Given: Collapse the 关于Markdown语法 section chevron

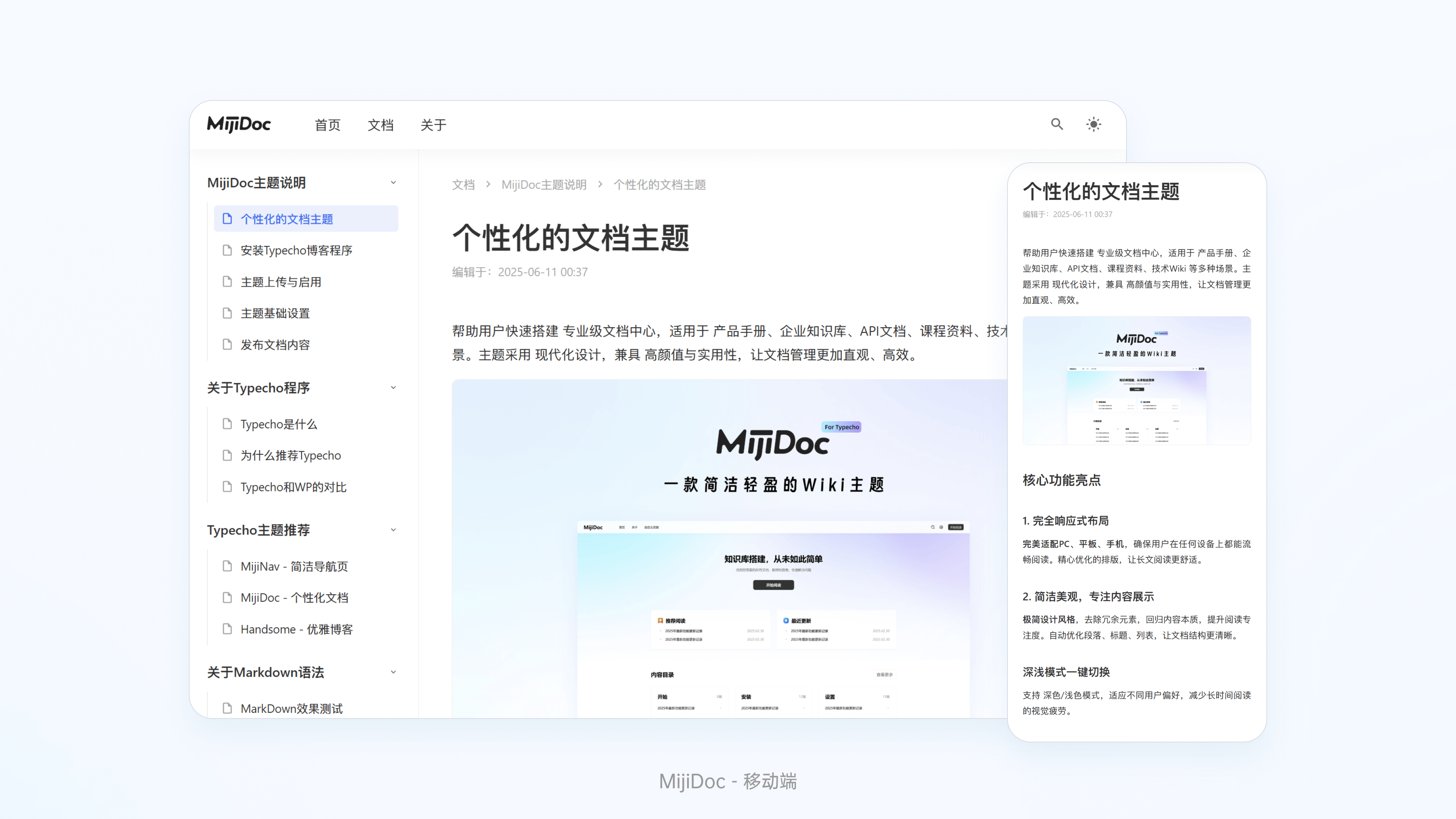Looking at the screenshot, I should click(394, 672).
